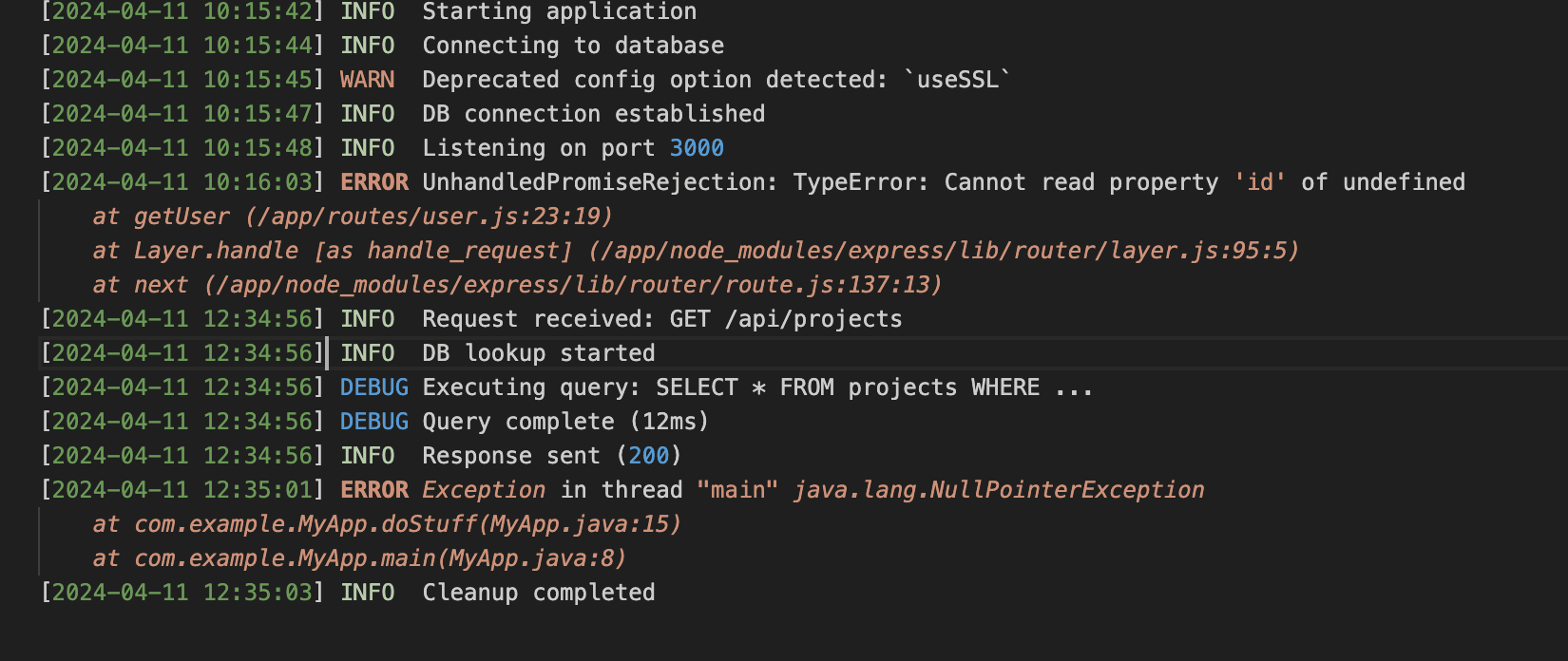Click the status code 200
This screenshot has height=661, width=1568.
[649, 456]
